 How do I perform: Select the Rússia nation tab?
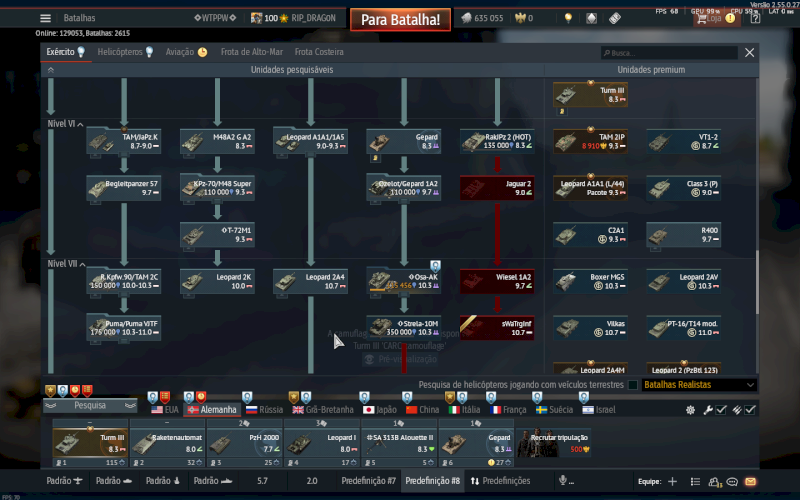click(264, 410)
